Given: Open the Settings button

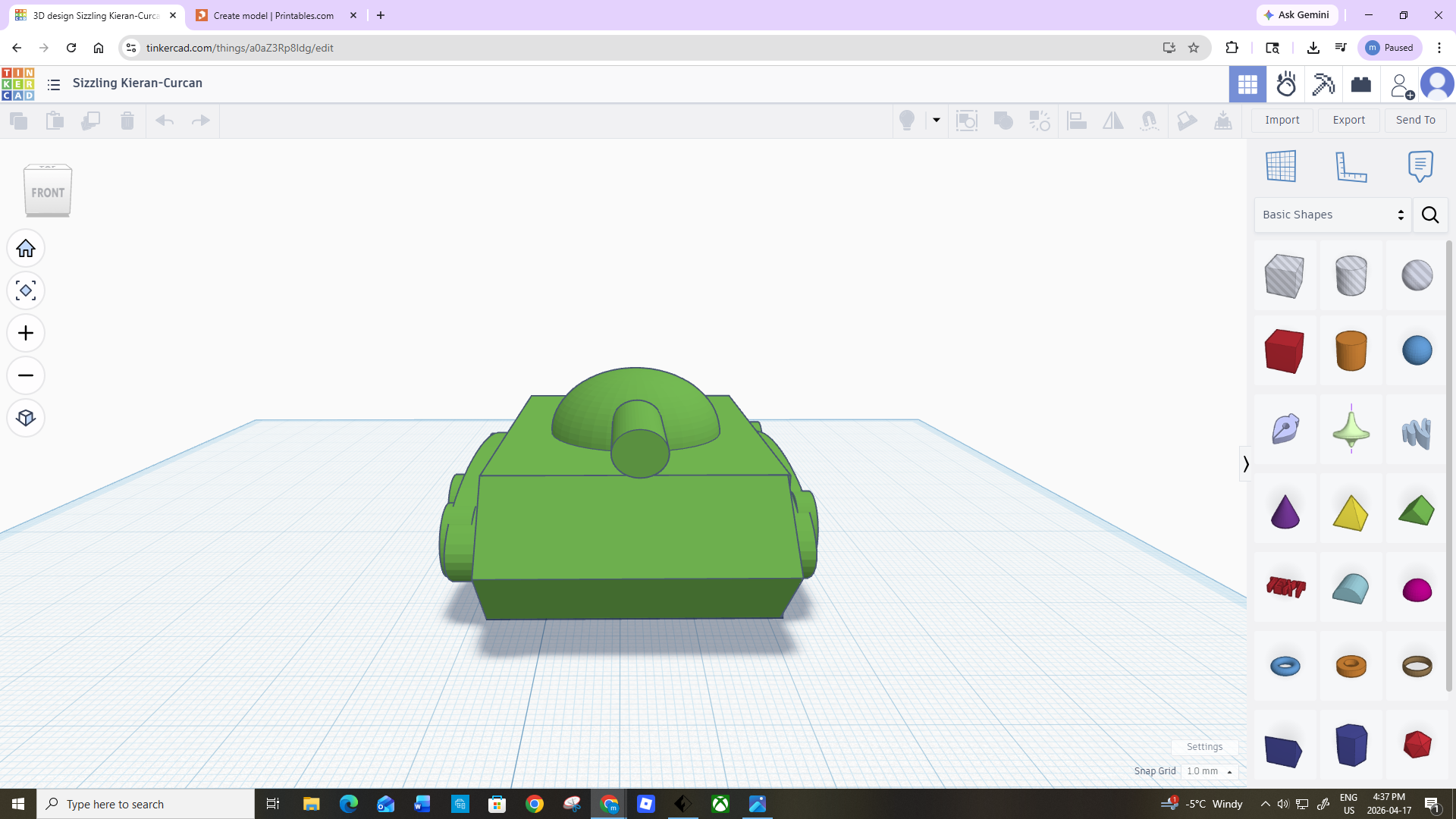Looking at the screenshot, I should 1204,747.
